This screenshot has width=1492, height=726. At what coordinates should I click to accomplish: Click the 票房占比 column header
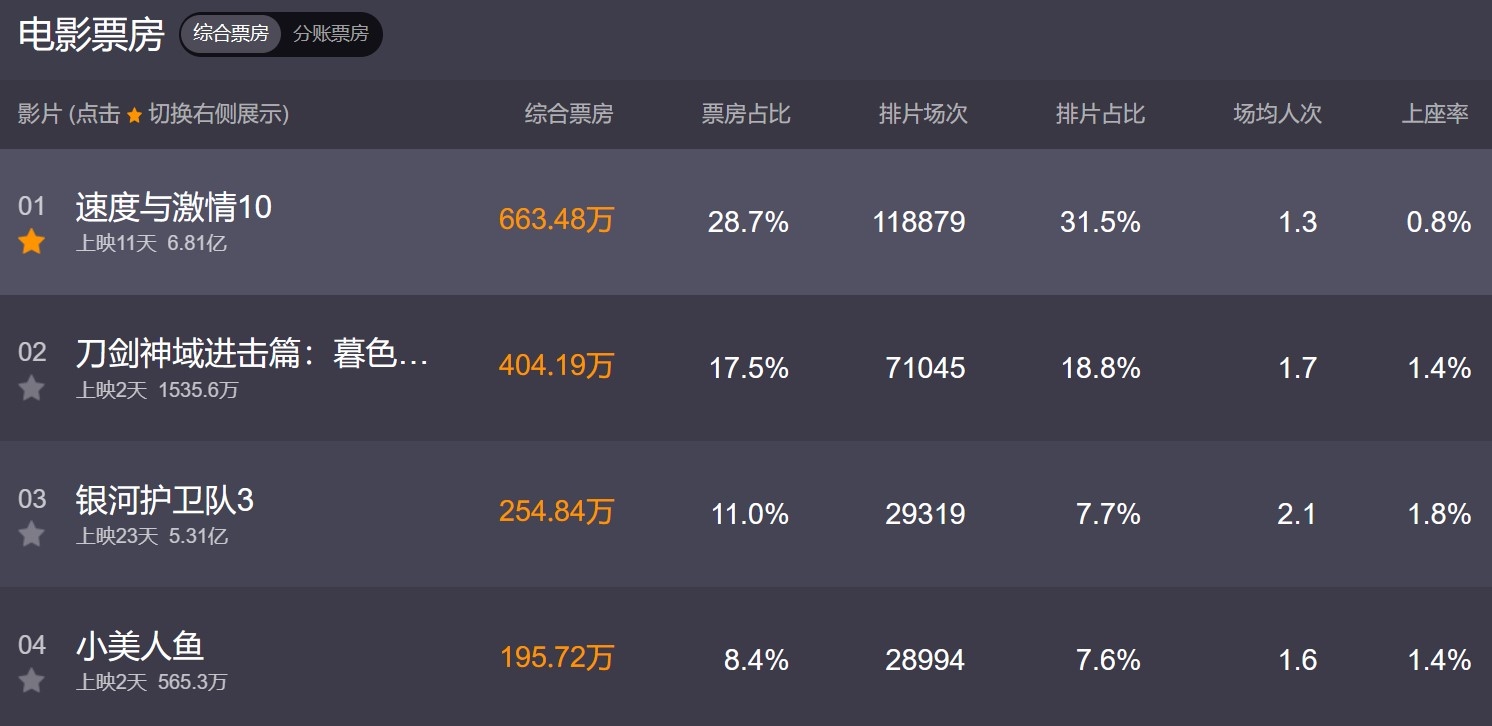746,114
